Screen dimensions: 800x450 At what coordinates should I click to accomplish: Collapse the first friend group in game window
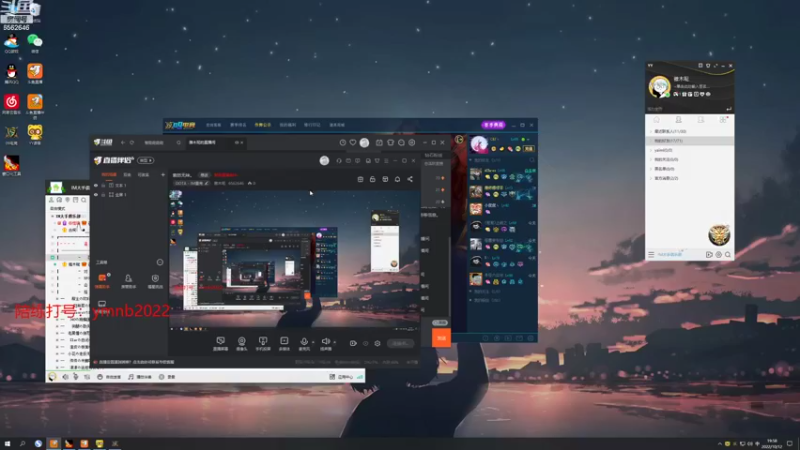point(471,160)
